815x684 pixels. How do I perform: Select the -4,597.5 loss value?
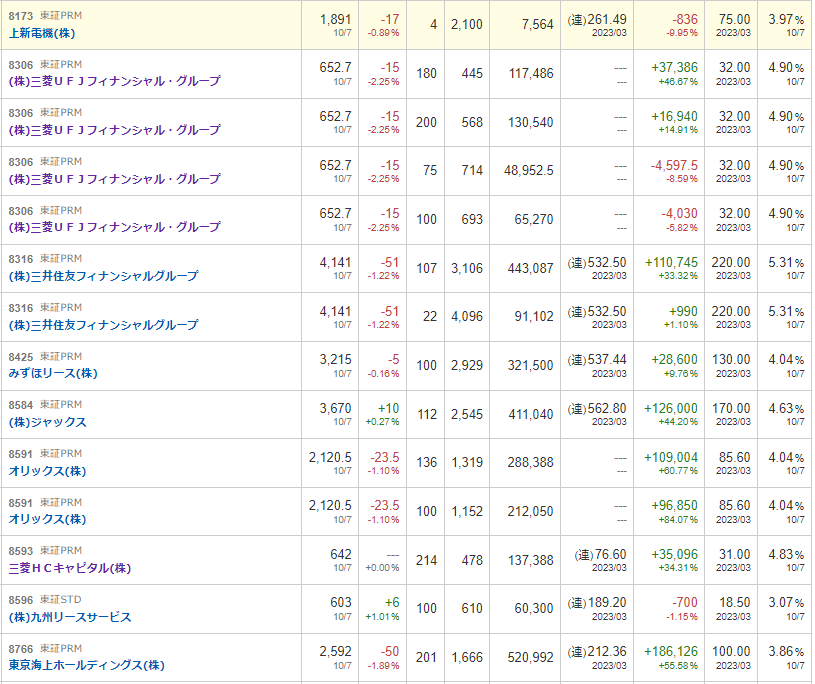[674, 165]
